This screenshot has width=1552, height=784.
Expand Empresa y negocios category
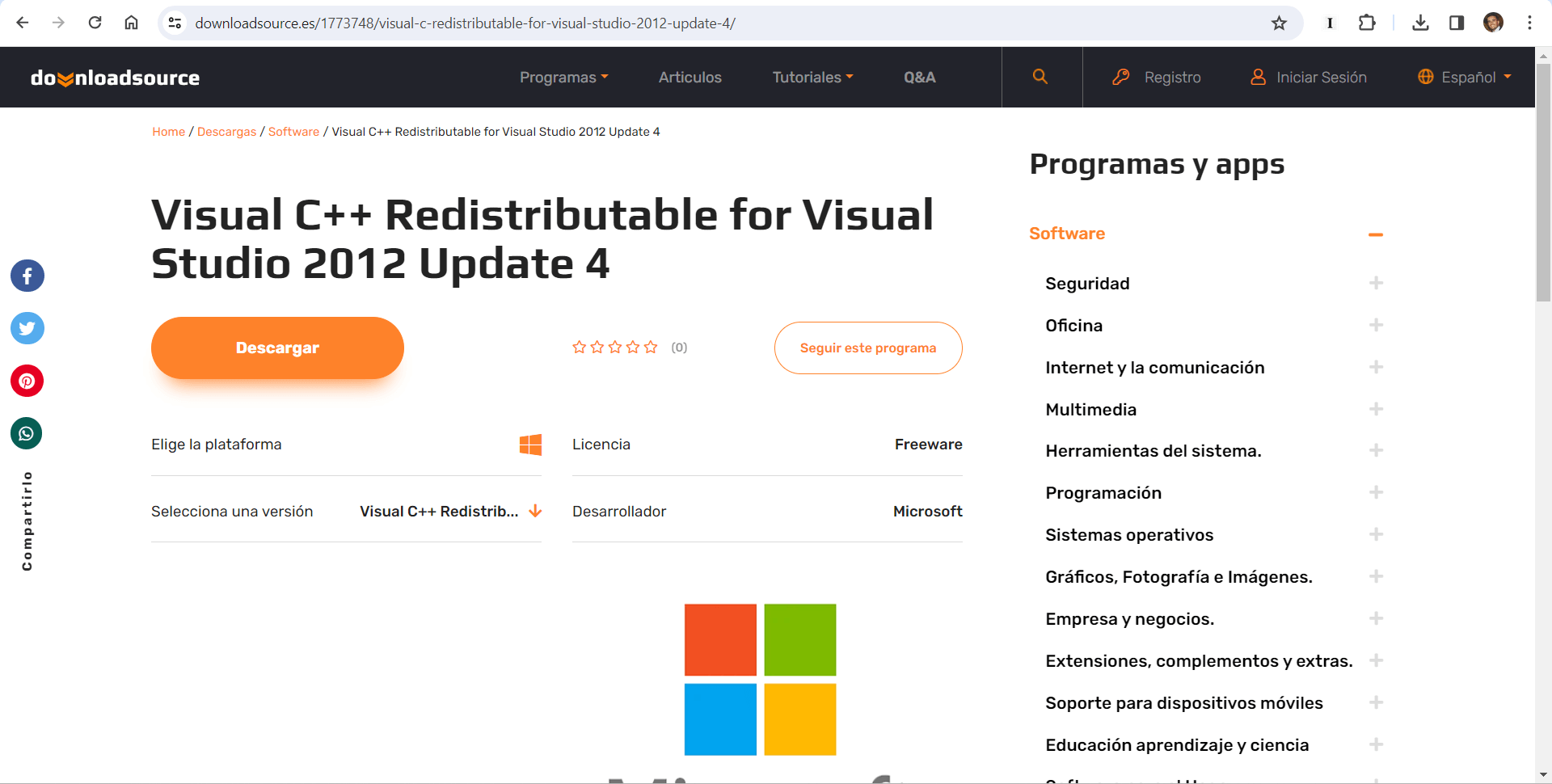[x=1376, y=618]
